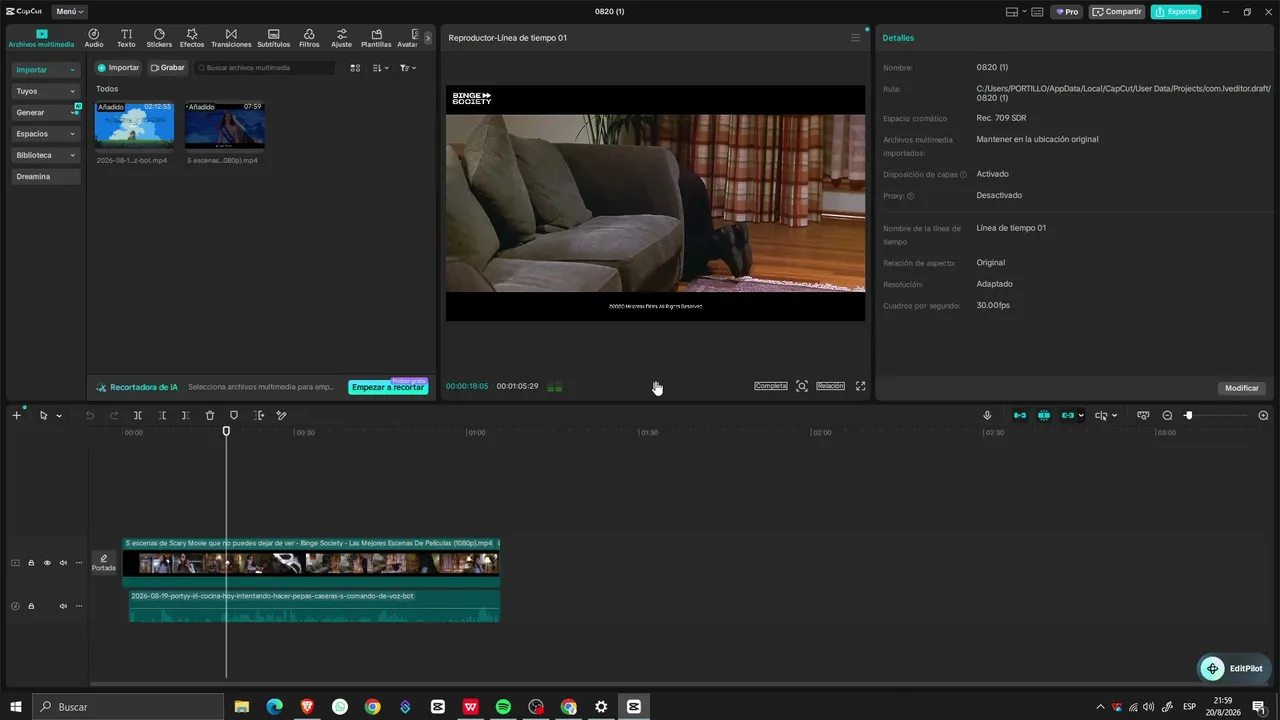Lock the audio track
Image resolution: width=1280 pixels, height=720 pixels.
[31, 606]
